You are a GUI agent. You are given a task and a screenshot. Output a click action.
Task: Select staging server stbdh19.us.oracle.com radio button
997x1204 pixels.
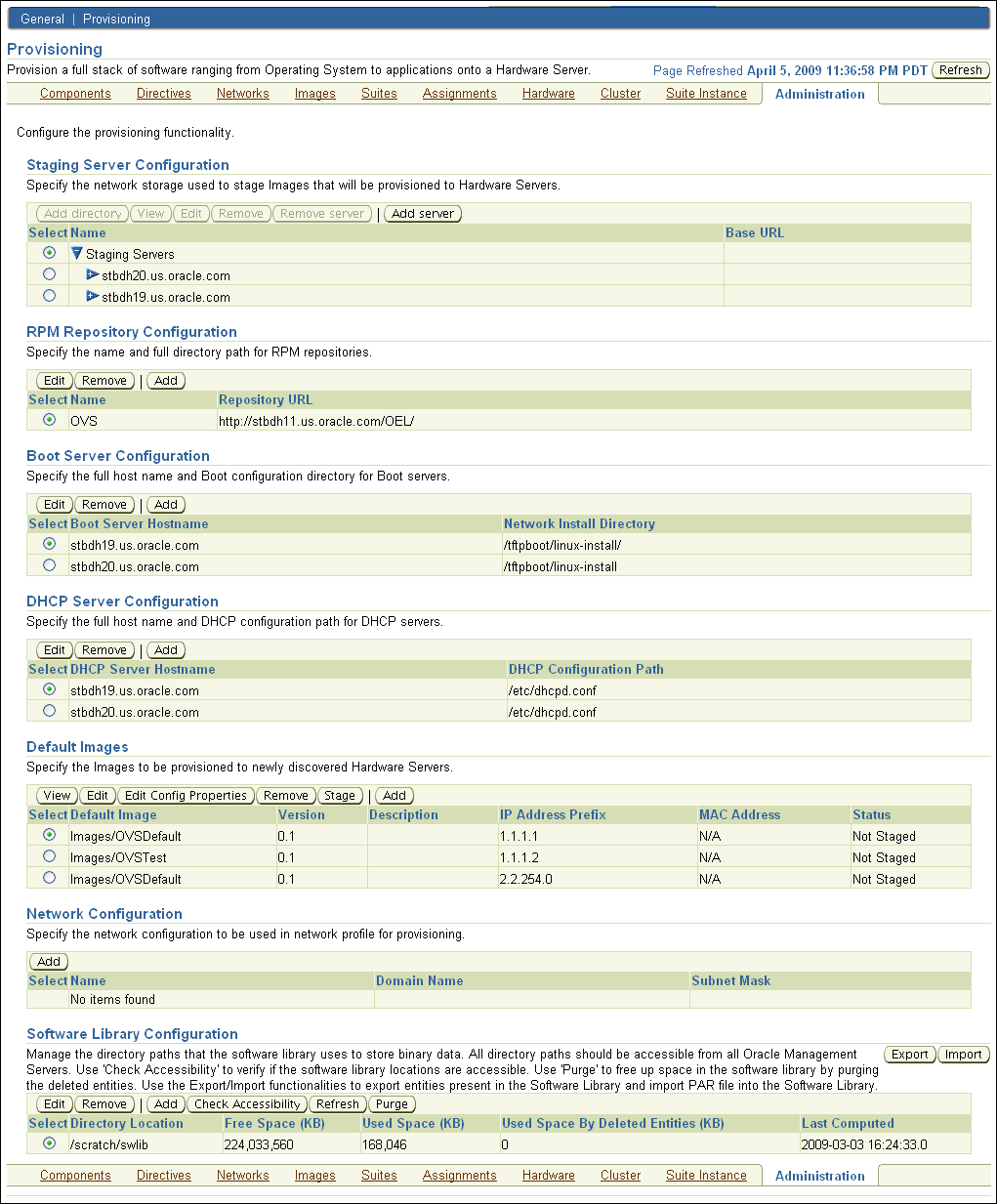point(49,296)
